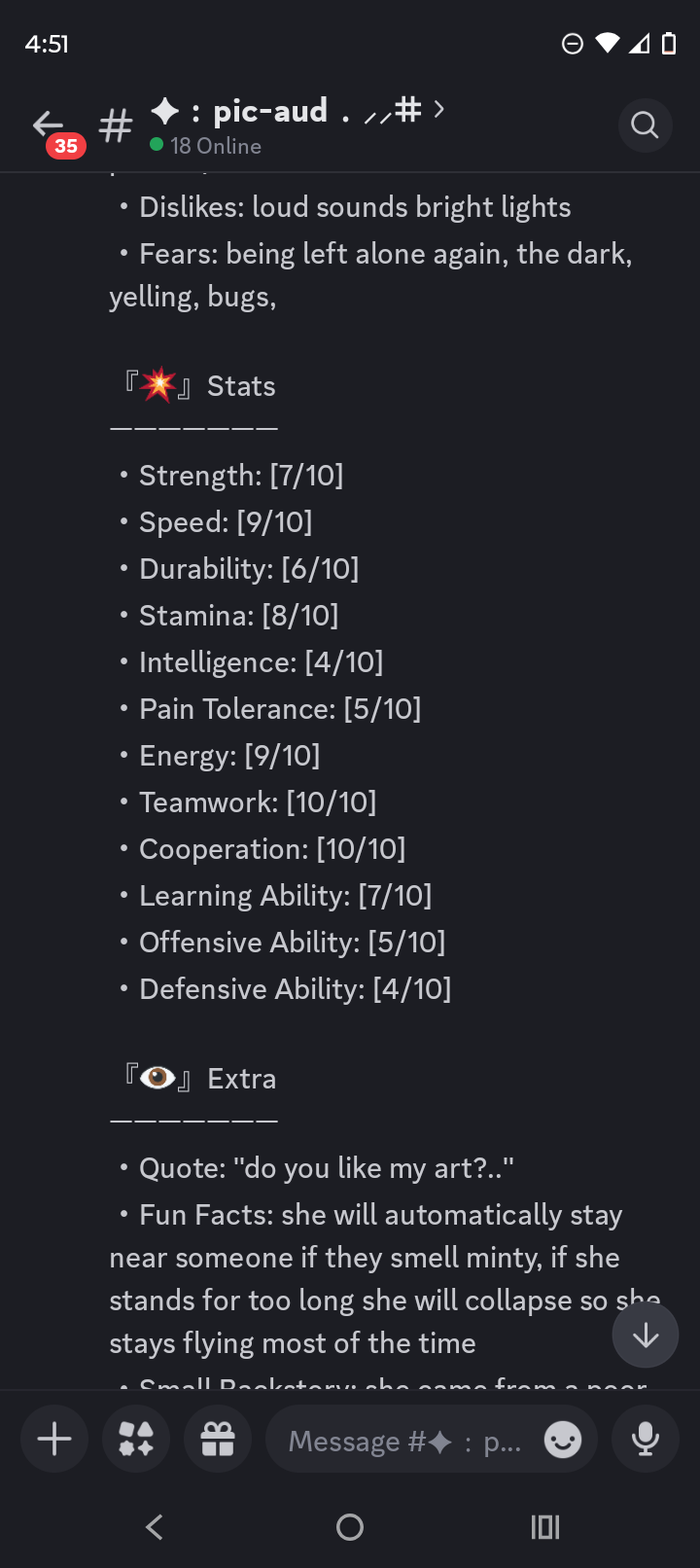Image resolution: width=700 pixels, height=1568 pixels.
Task: Open Android recent apps button
Action: point(545,1527)
